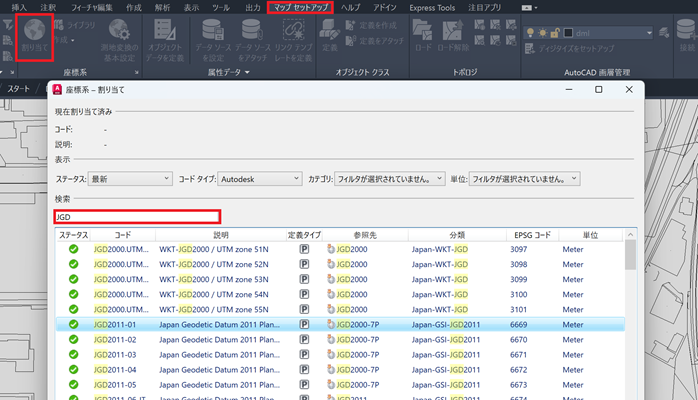The height and width of the screenshot is (400, 698).
Task: Click リンクテンプレートを定義 link icon
Action: (293, 30)
